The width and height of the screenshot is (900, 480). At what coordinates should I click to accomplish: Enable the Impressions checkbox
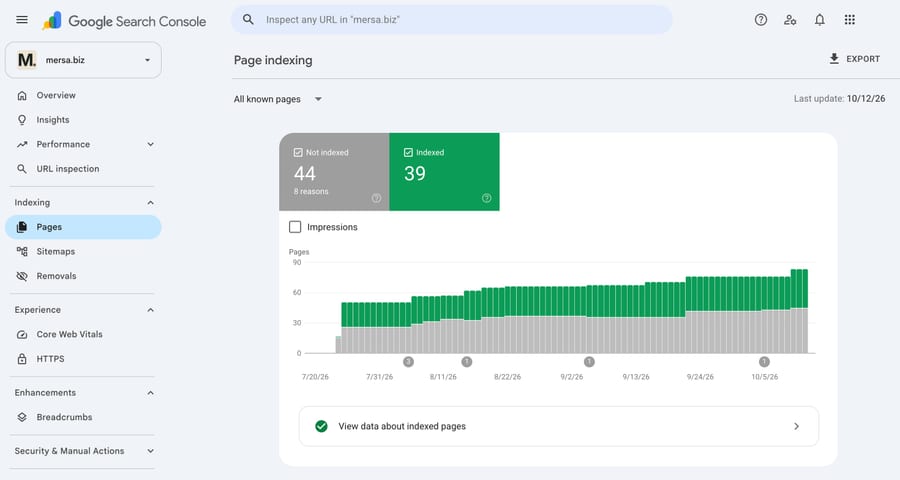[x=295, y=227]
